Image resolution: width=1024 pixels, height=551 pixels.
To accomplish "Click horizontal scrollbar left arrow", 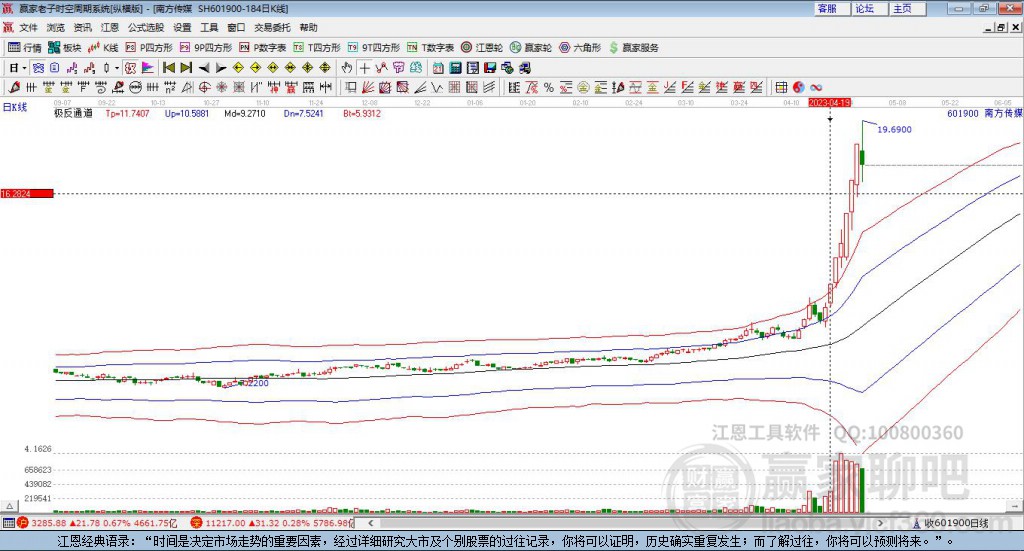I will 371,523.
